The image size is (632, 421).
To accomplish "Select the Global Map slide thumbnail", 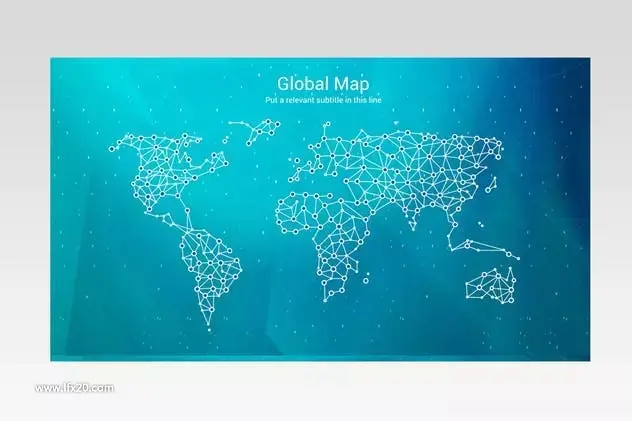I will (320, 209).
